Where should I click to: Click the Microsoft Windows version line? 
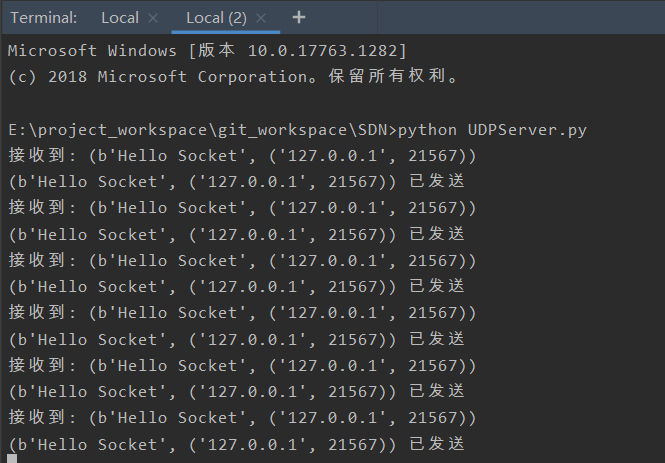(x=207, y=51)
